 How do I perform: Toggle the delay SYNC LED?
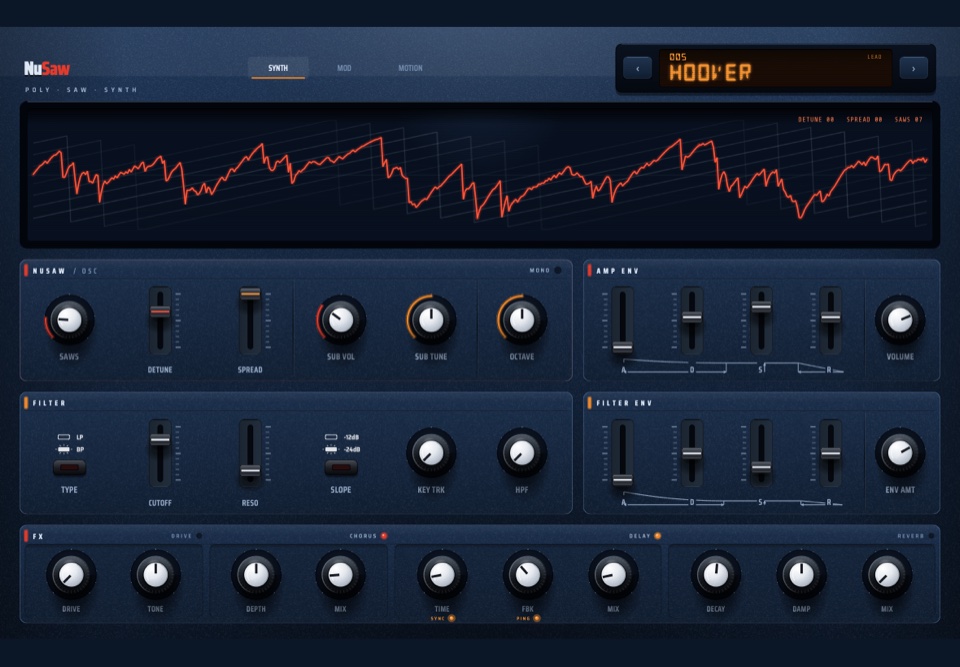pos(451,619)
